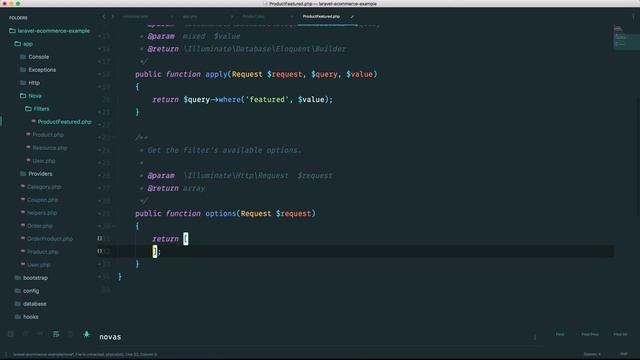The height and width of the screenshot is (360, 640).
Task: Click the $query variable before ->where
Action: [x=196, y=100]
